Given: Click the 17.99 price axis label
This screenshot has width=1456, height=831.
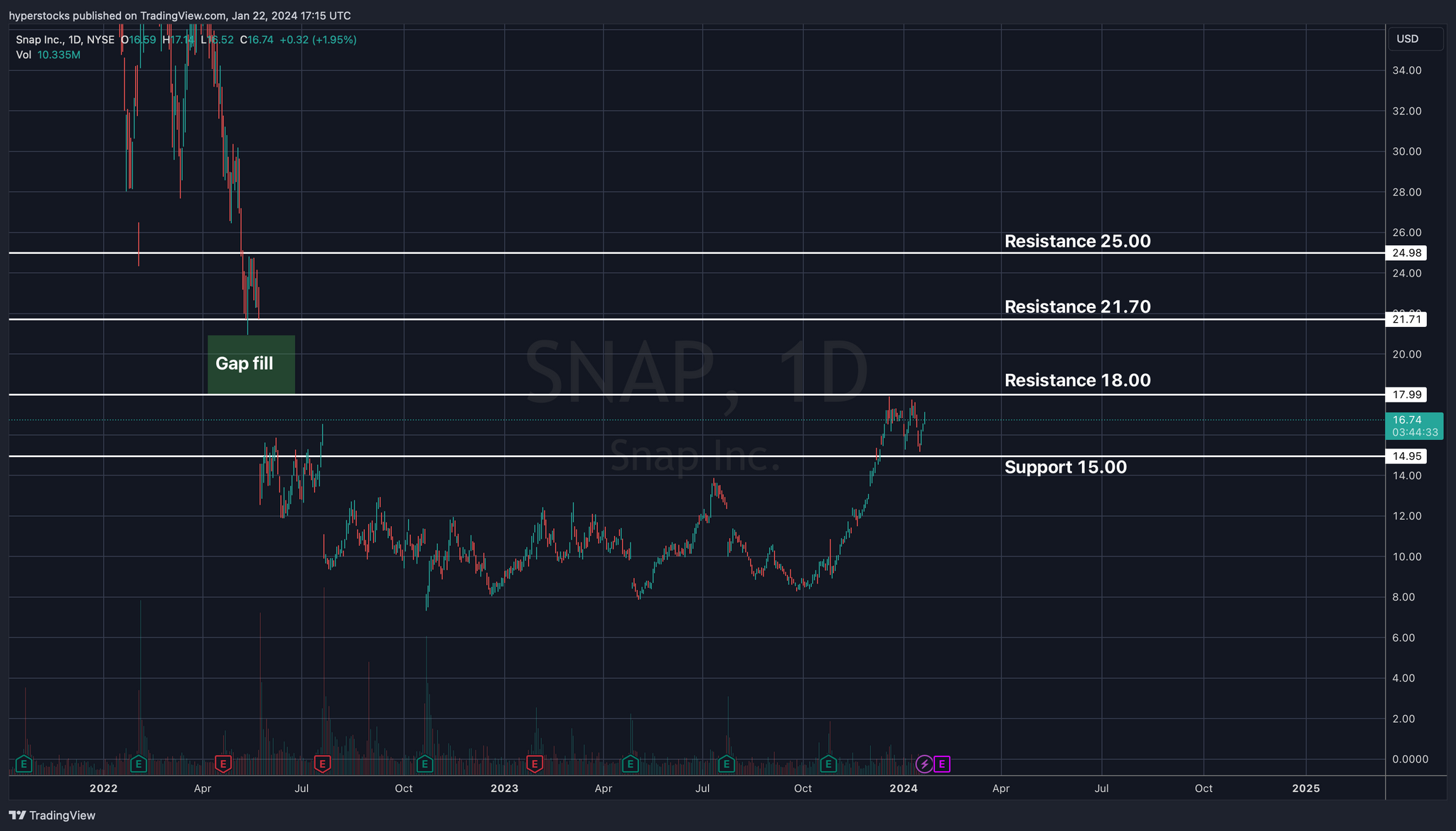Looking at the screenshot, I should click(x=1407, y=395).
